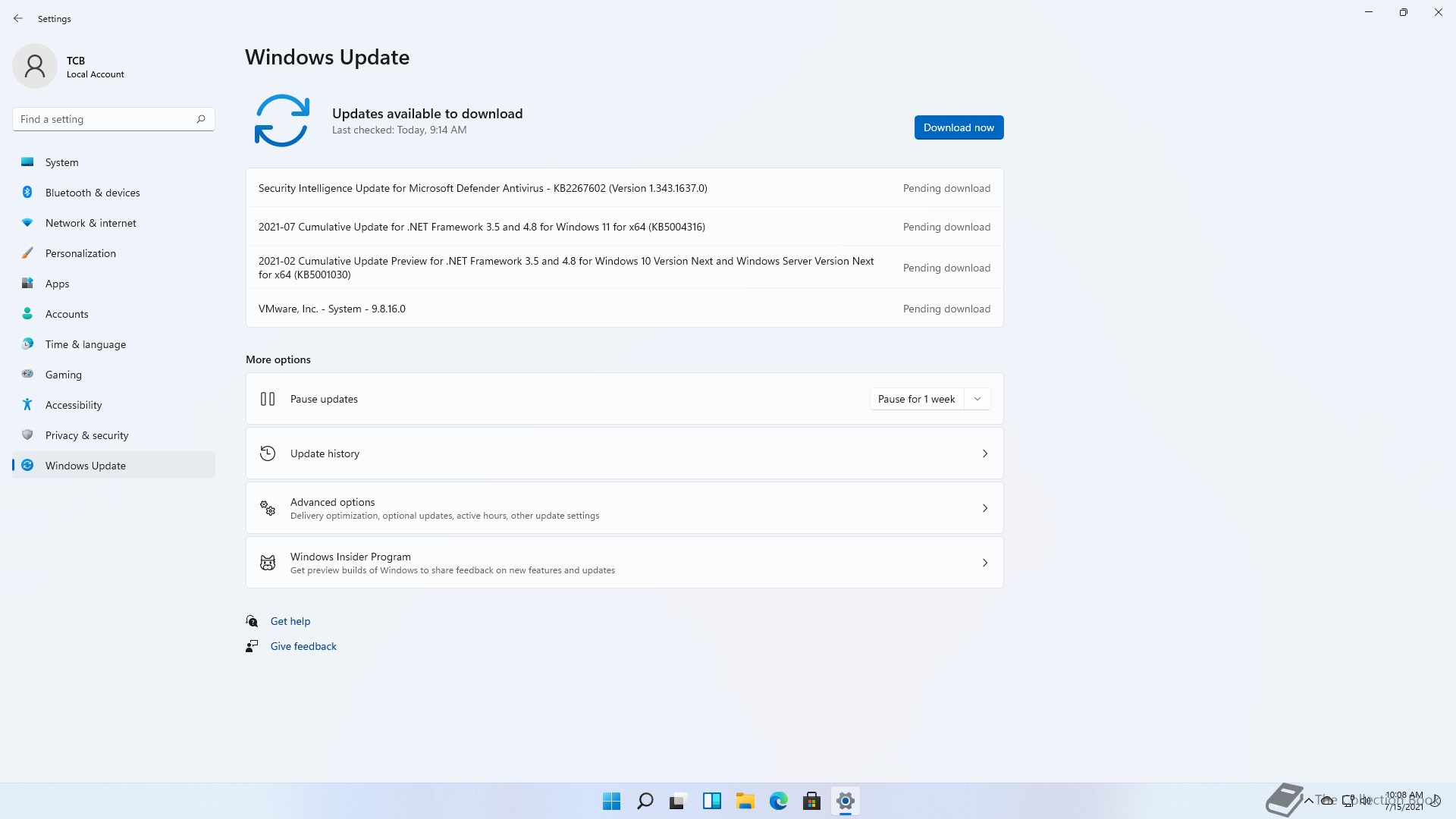Launch Microsoft Edge from taskbar
Viewport: 1456px width, 819px height.
tap(779, 801)
